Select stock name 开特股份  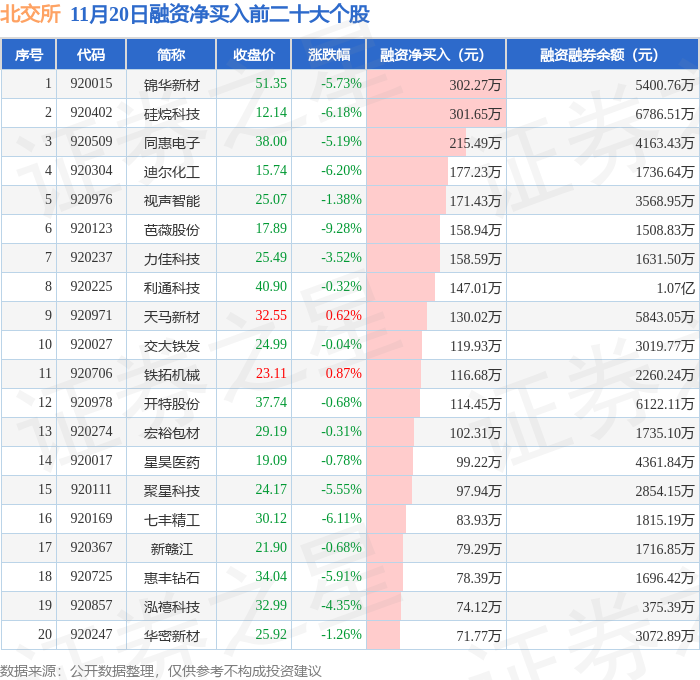pos(171,404)
